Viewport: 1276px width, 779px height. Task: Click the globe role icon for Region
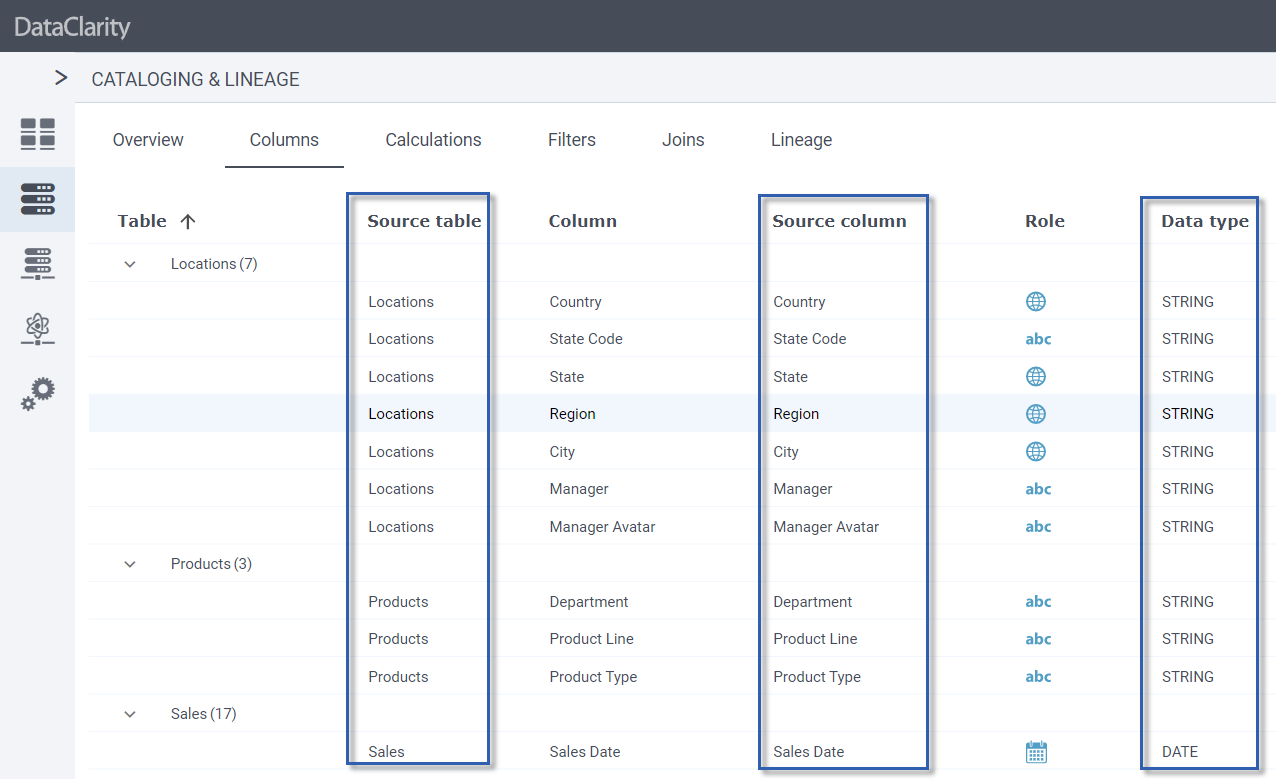1036,414
